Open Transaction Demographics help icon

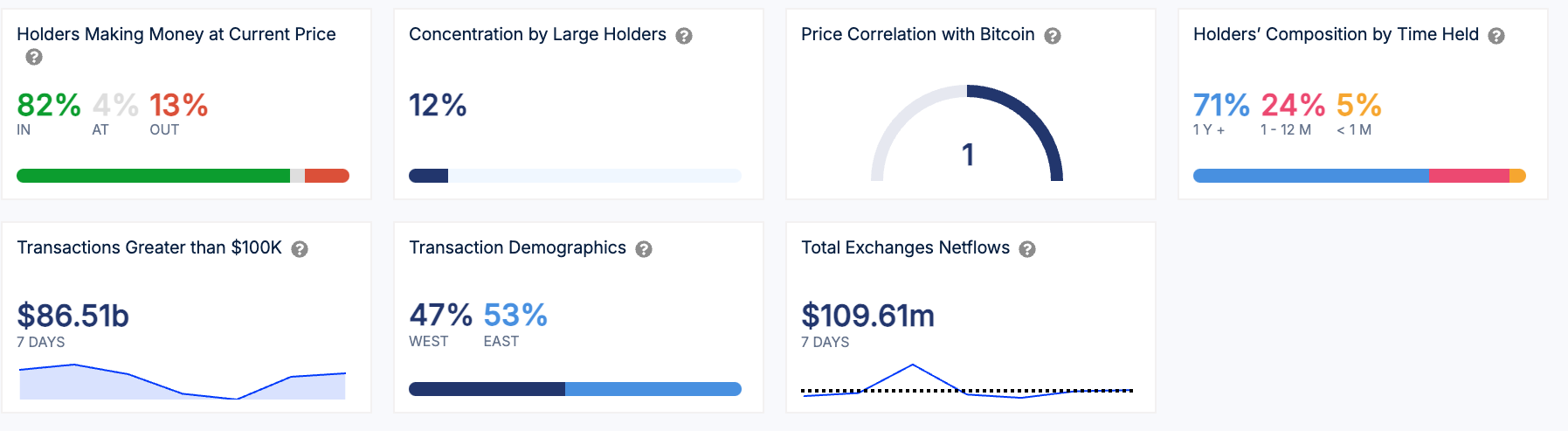[x=644, y=249]
